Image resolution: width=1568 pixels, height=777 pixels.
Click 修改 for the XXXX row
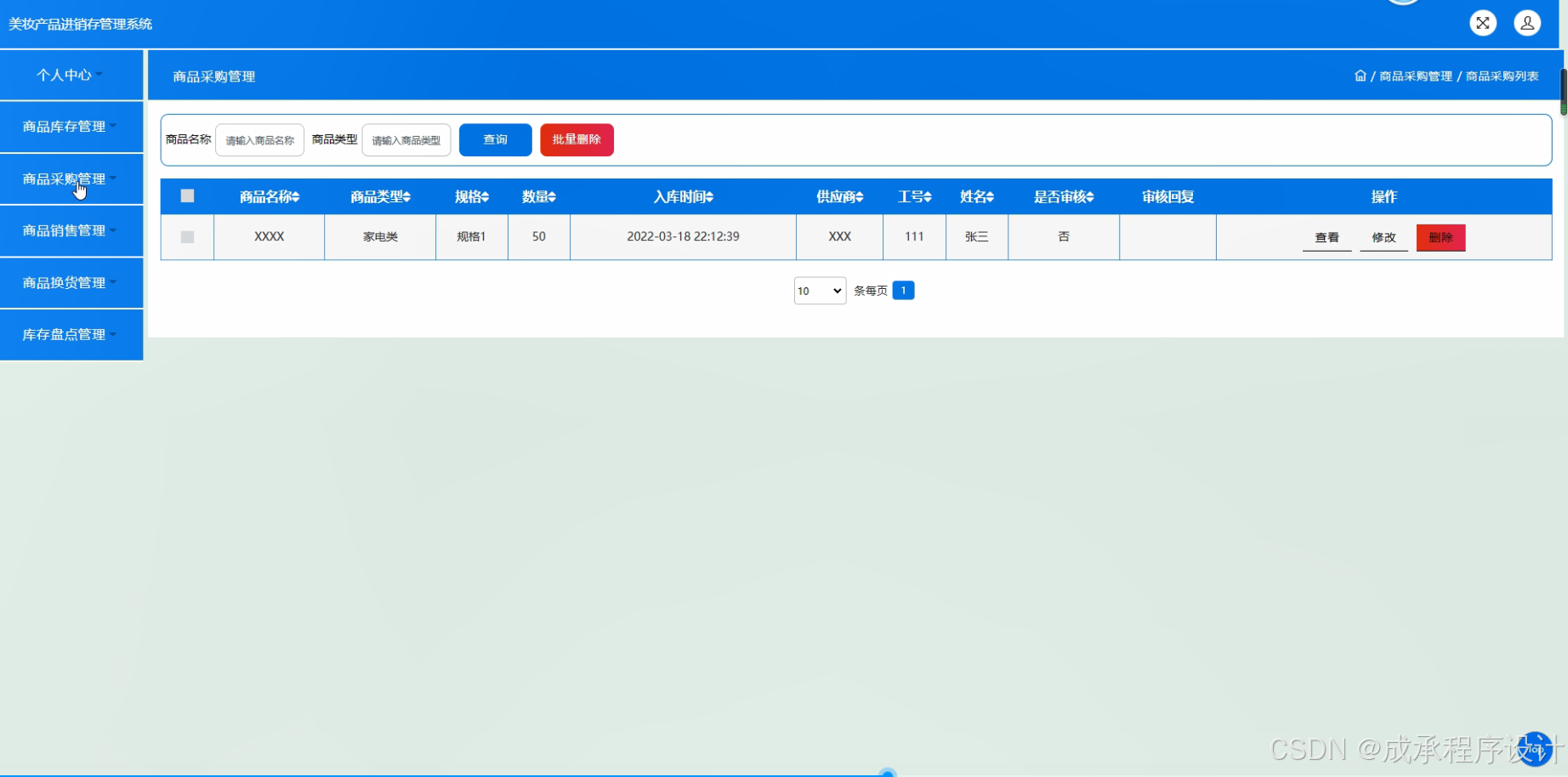click(x=1383, y=238)
